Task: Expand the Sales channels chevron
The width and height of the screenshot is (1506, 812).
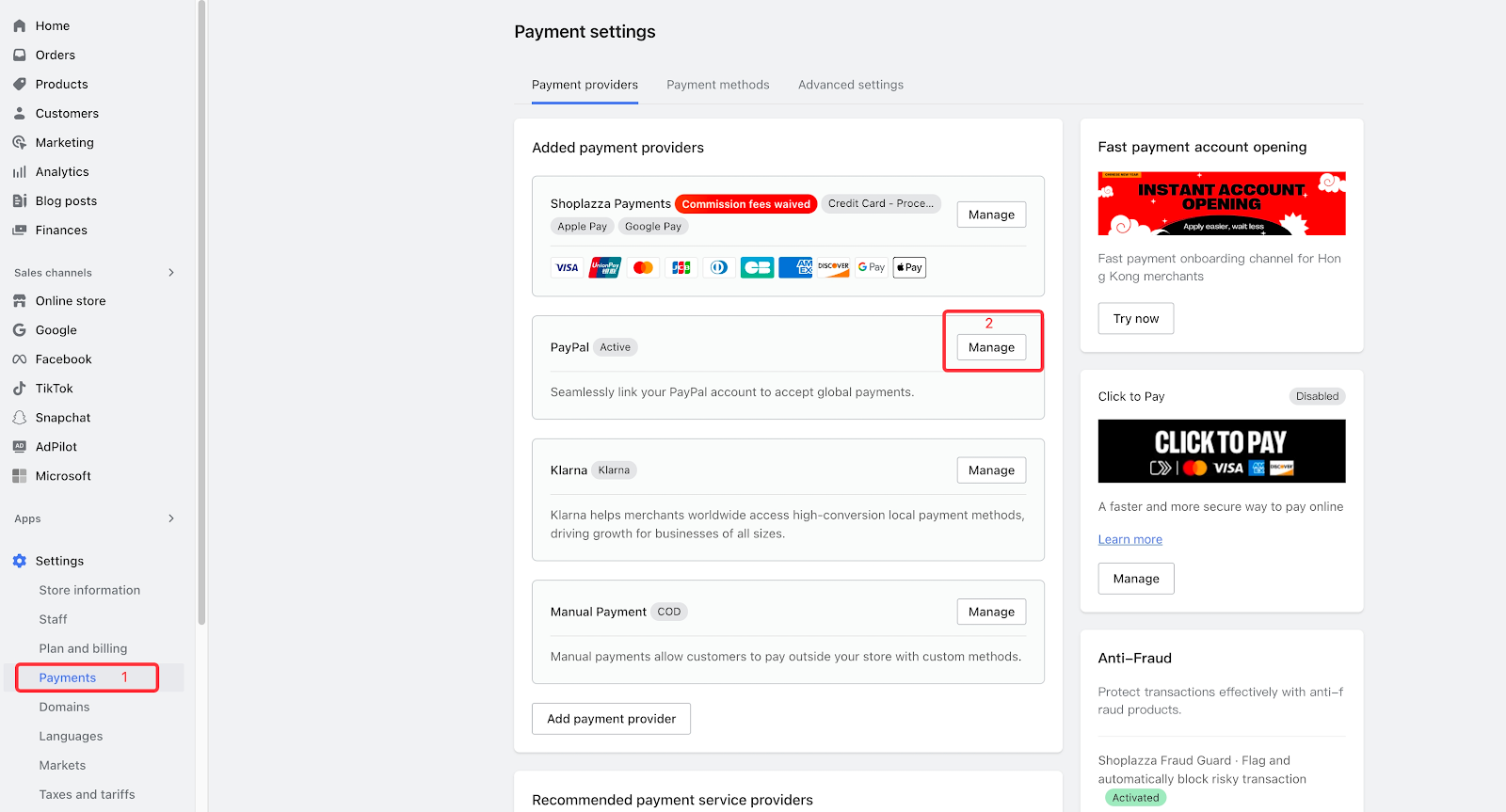Action: pyautogui.click(x=171, y=273)
